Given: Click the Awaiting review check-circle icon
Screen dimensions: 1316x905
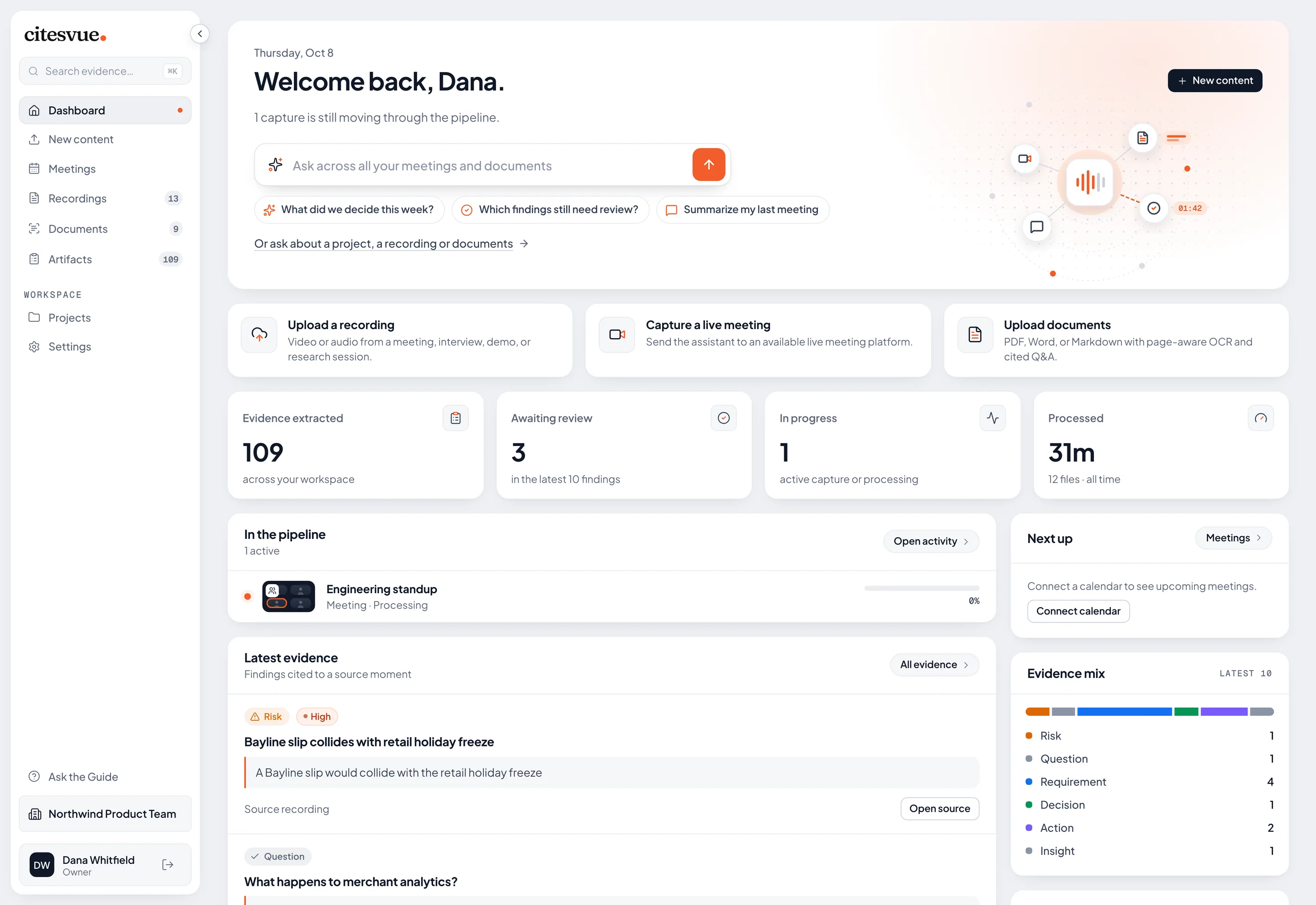Looking at the screenshot, I should (723, 418).
